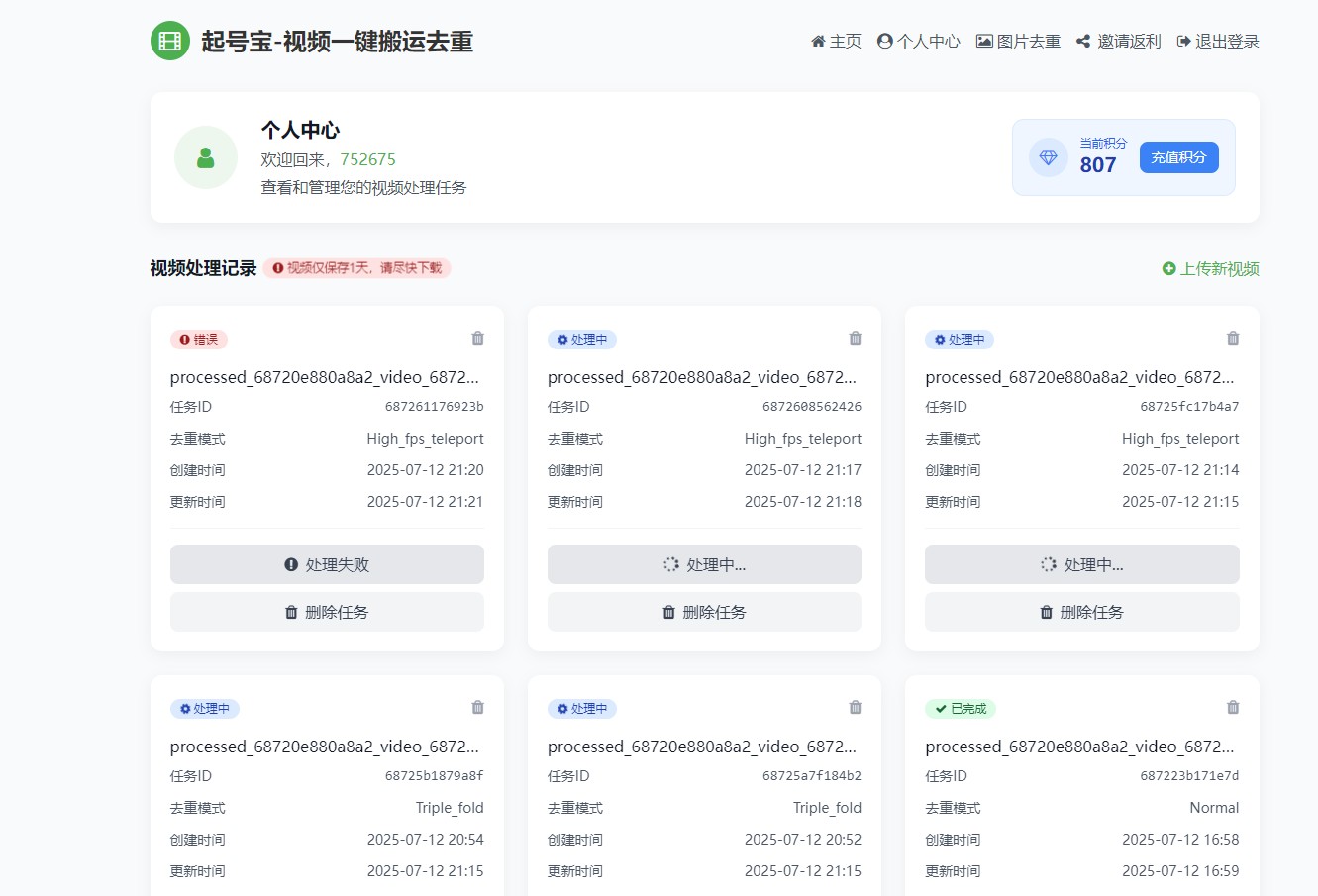Click 删除任务 for task 6872608562426

704,612
